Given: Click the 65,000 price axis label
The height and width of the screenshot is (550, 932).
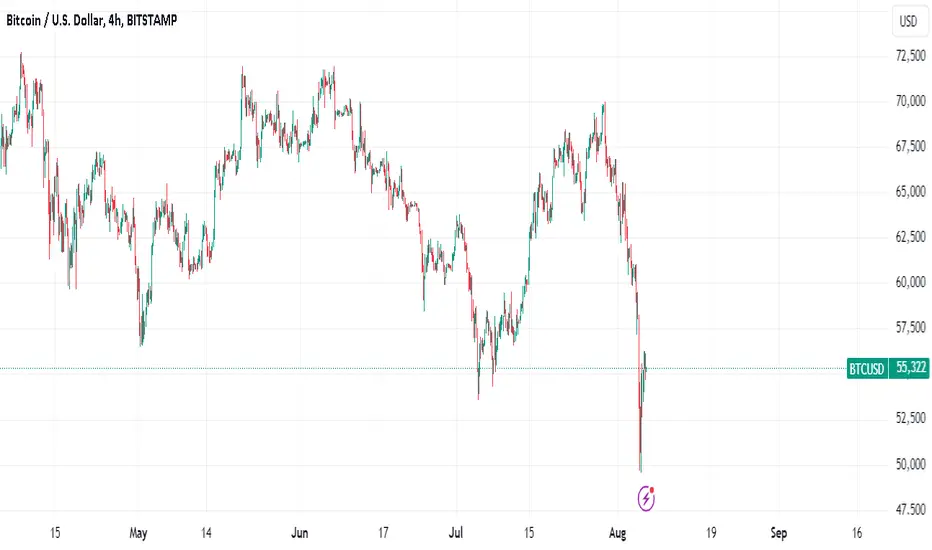Looking at the screenshot, I should click(x=911, y=191).
